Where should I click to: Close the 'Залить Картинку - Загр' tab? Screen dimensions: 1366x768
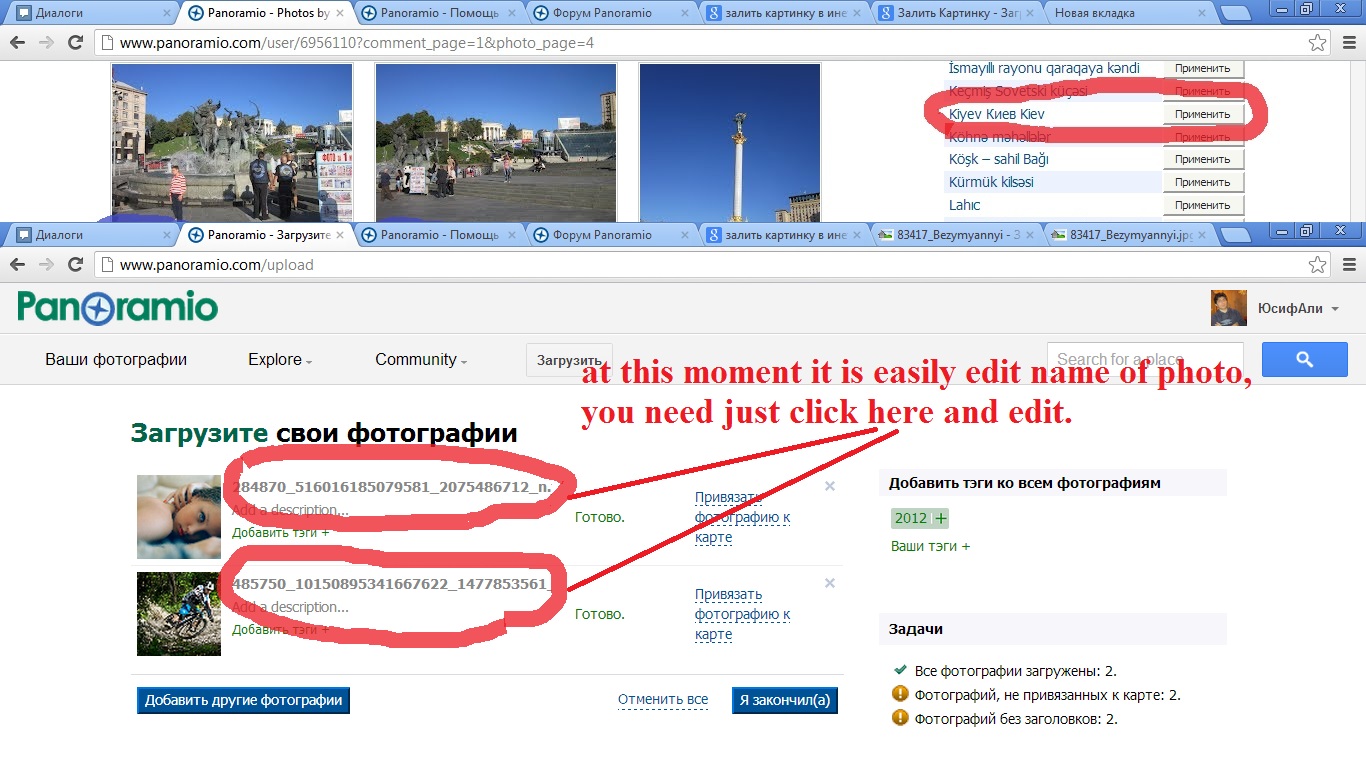[x=1029, y=13]
